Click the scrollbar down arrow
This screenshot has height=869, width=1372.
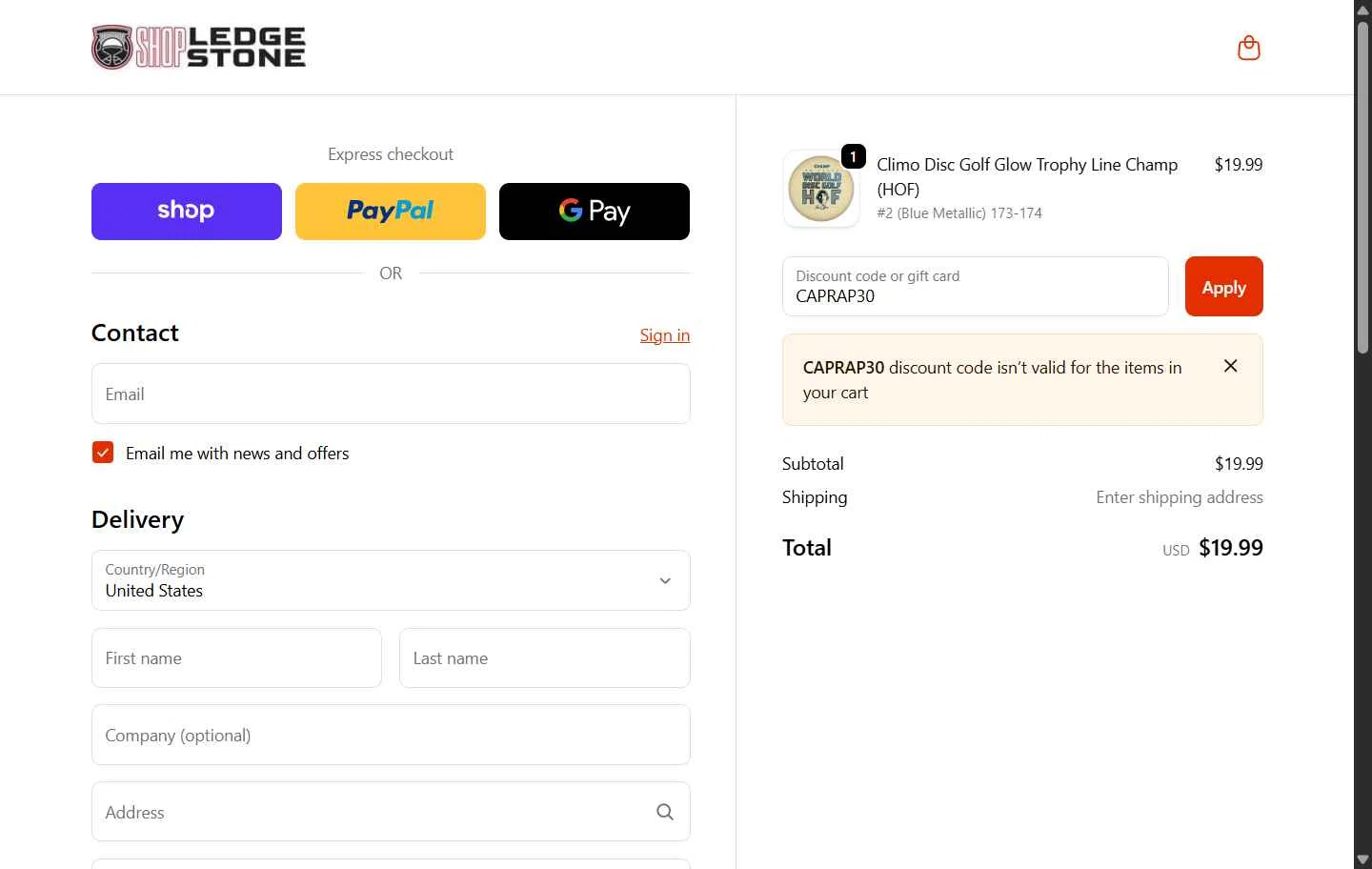[1363, 860]
